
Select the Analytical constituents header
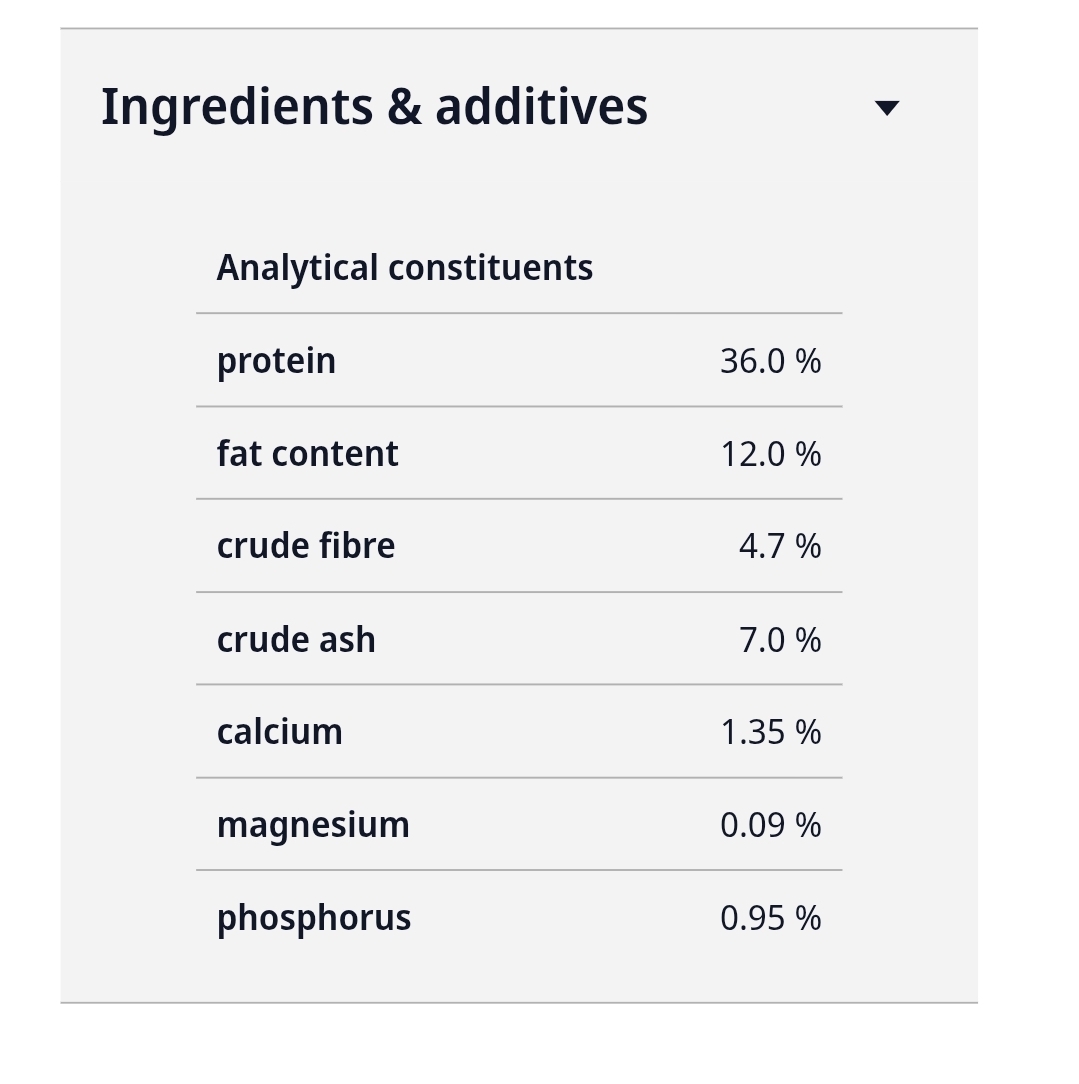click(x=404, y=268)
